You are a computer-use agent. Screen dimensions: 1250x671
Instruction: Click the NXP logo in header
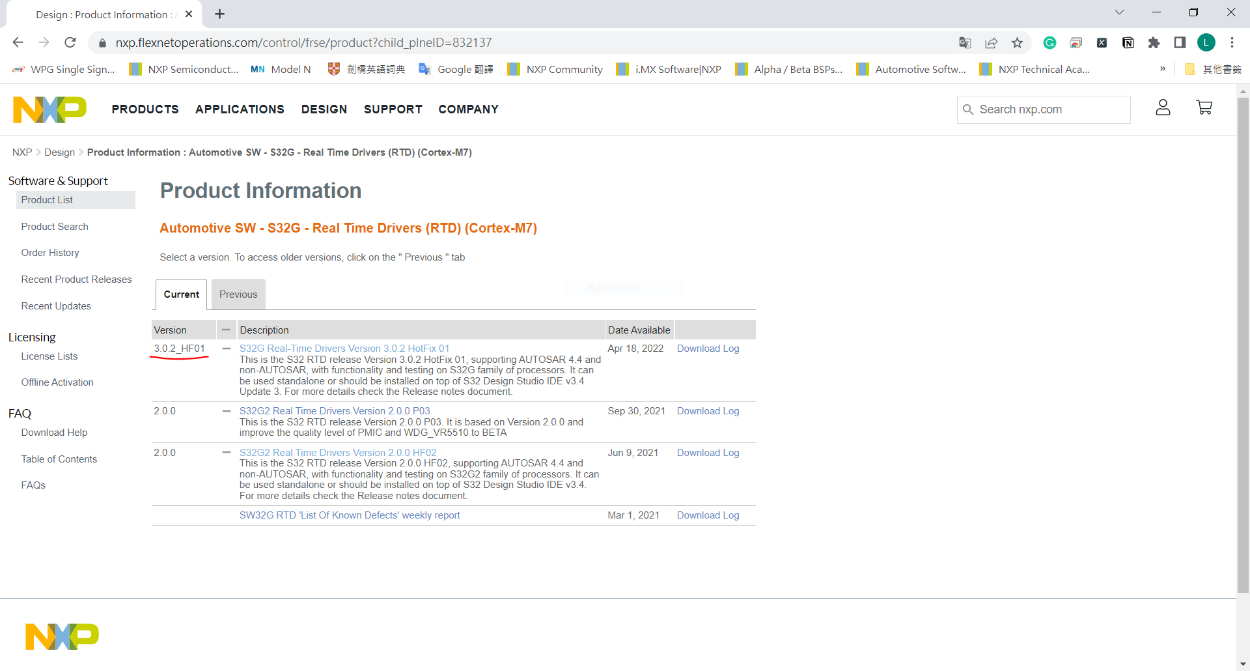click(50, 109)
